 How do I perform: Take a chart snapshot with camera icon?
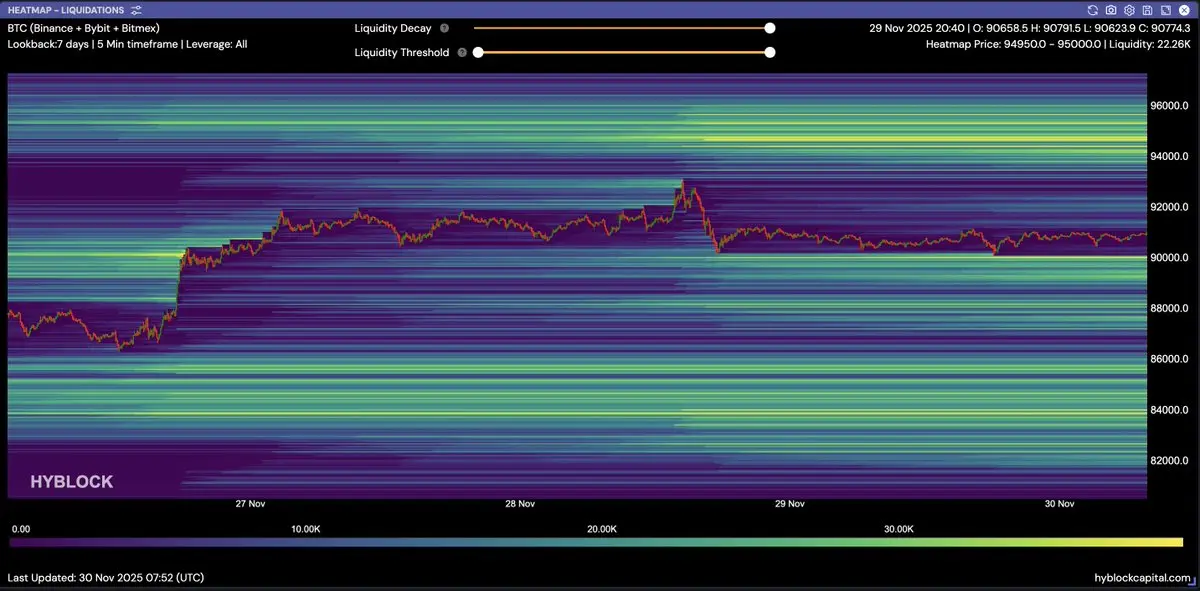pos(1110,10)
